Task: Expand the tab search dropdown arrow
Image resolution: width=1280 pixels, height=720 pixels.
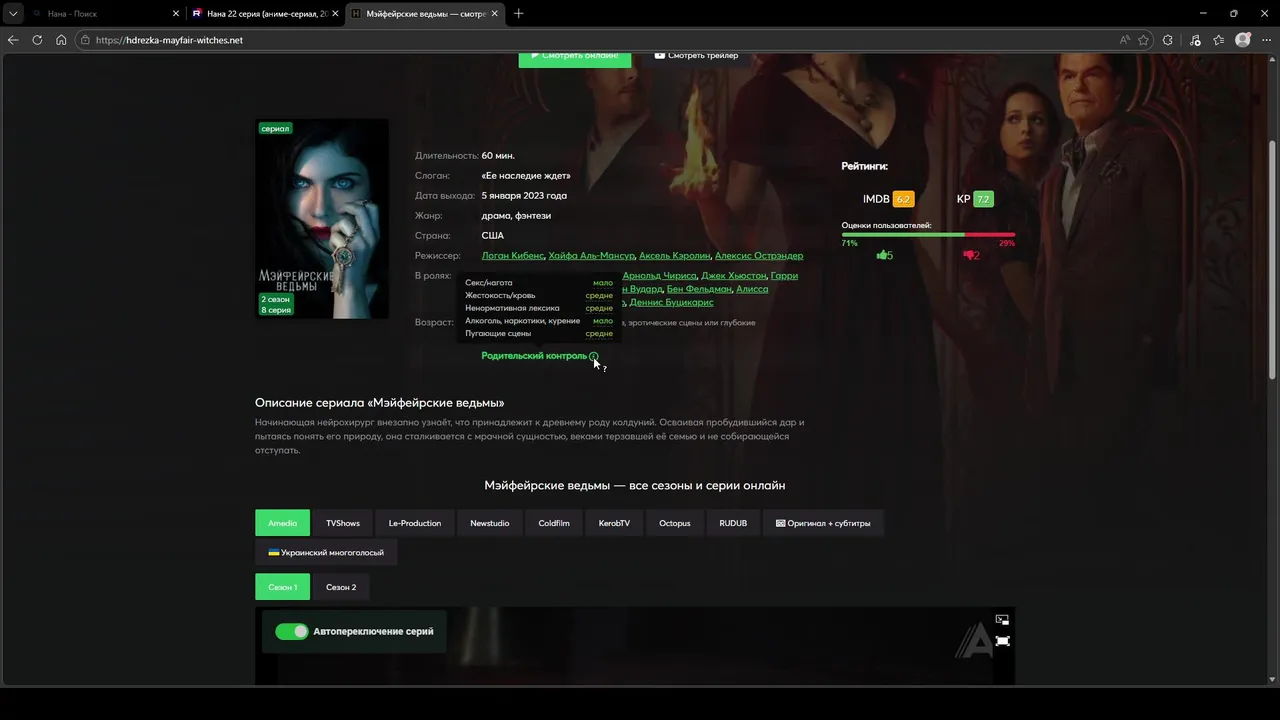Action: (x=13, y=14)
